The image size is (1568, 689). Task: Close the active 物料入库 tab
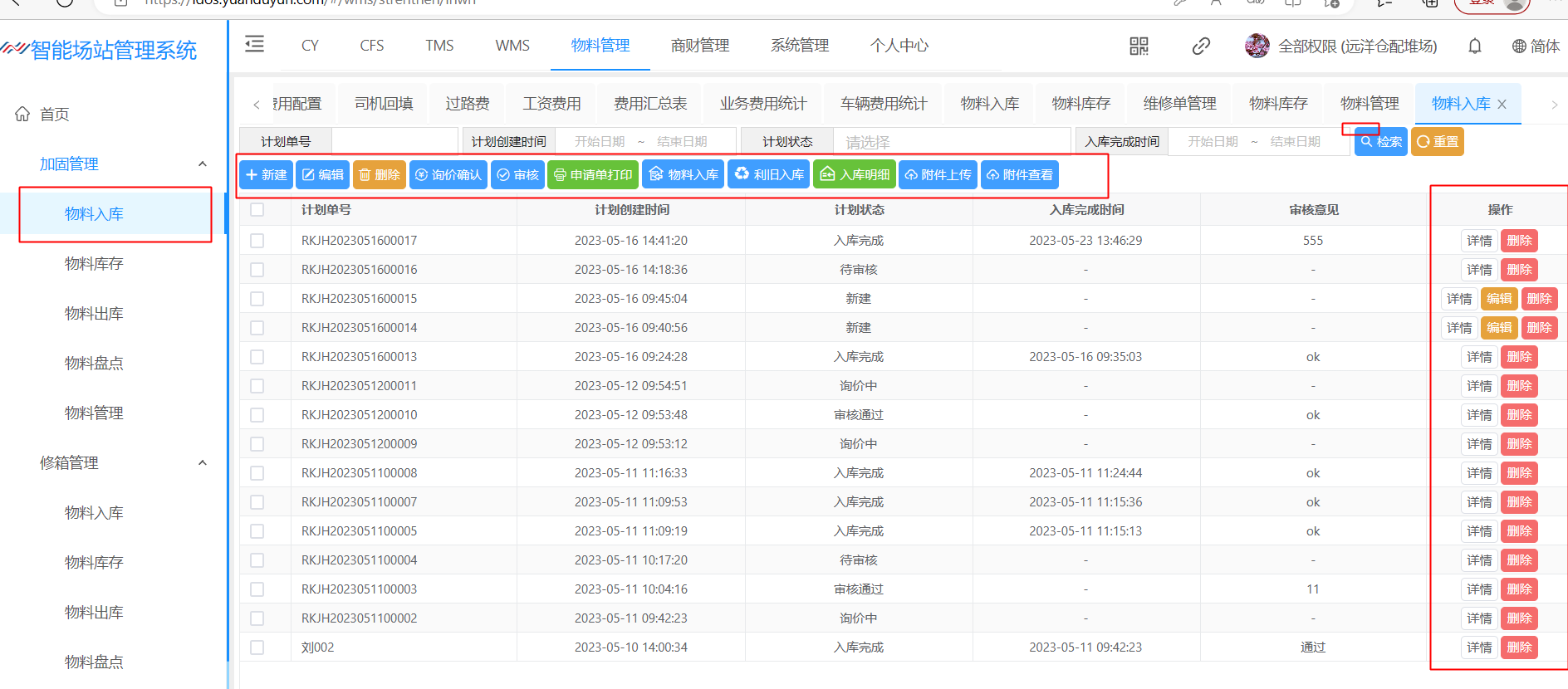1502,105
